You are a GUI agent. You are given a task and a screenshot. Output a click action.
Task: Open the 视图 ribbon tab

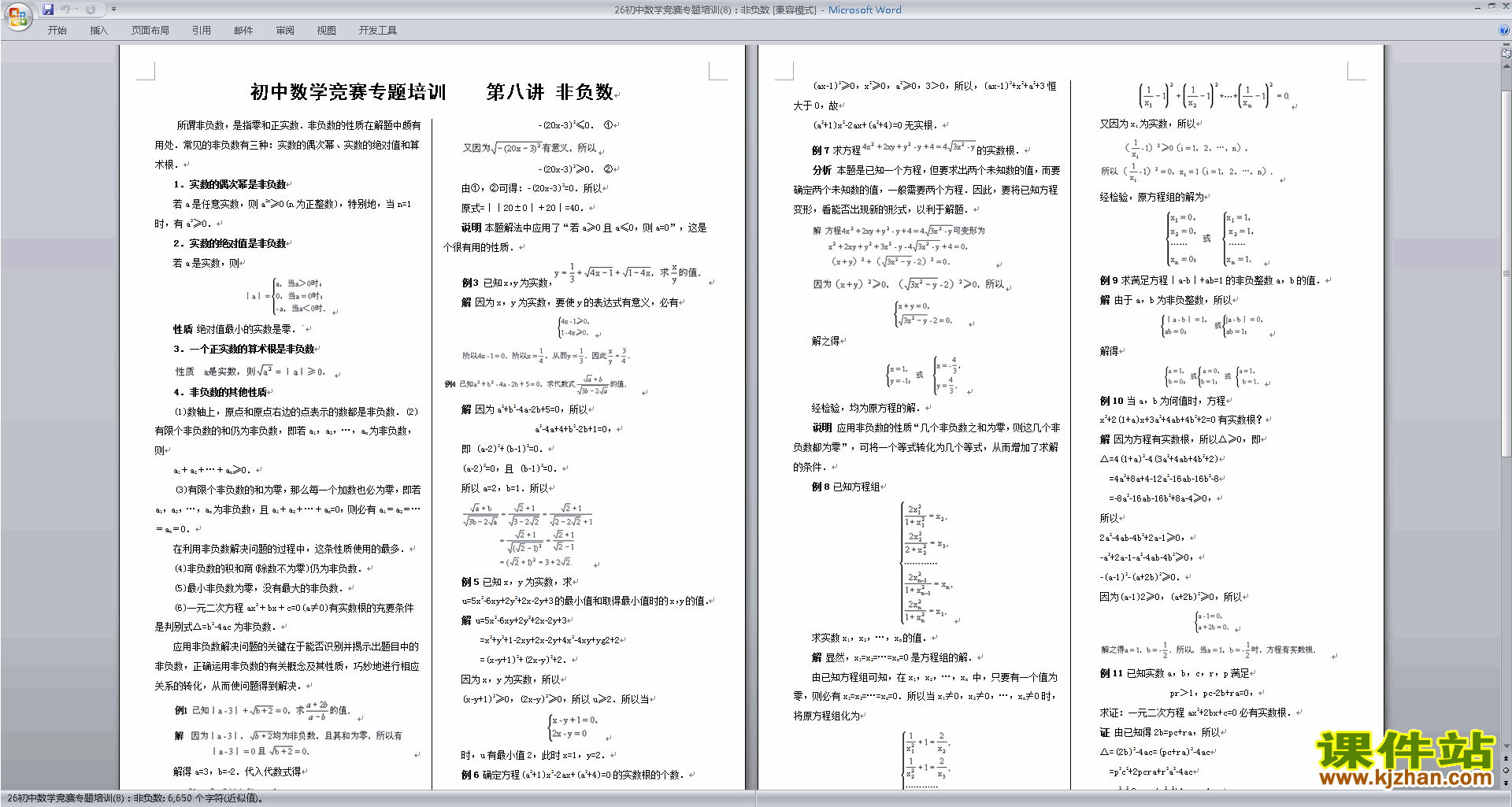[326, 31]
